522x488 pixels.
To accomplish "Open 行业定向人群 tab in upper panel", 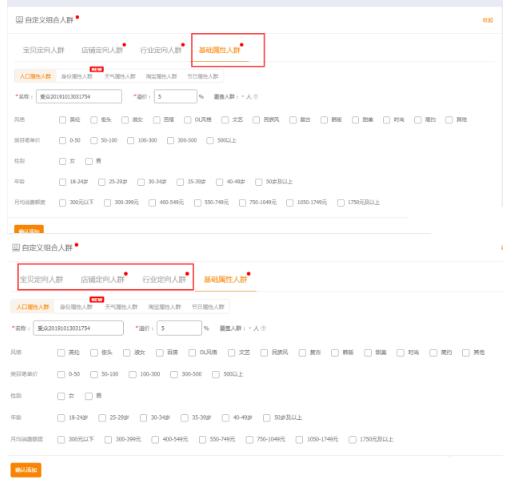I will [x=161, y=50].
